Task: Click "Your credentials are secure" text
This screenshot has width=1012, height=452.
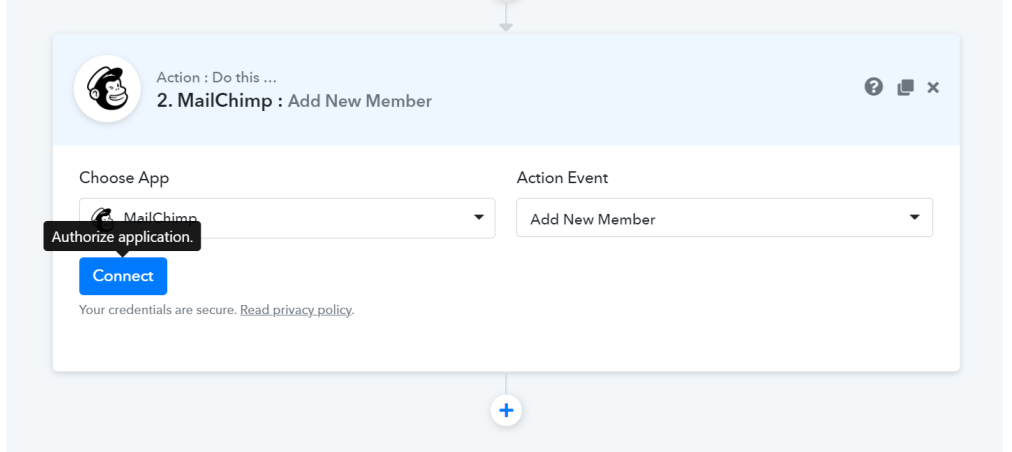Action: point(157,310)
